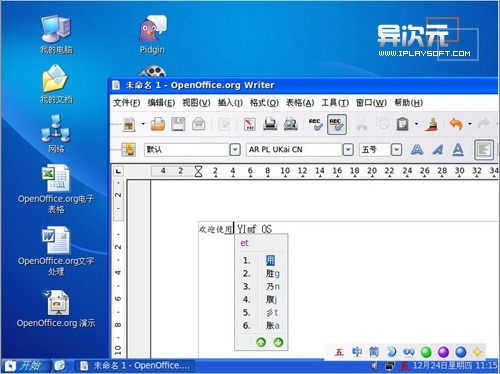Viewport: 500px width, 374px height.
Task: Click the Print file directly icon
Action: [270, 124]
